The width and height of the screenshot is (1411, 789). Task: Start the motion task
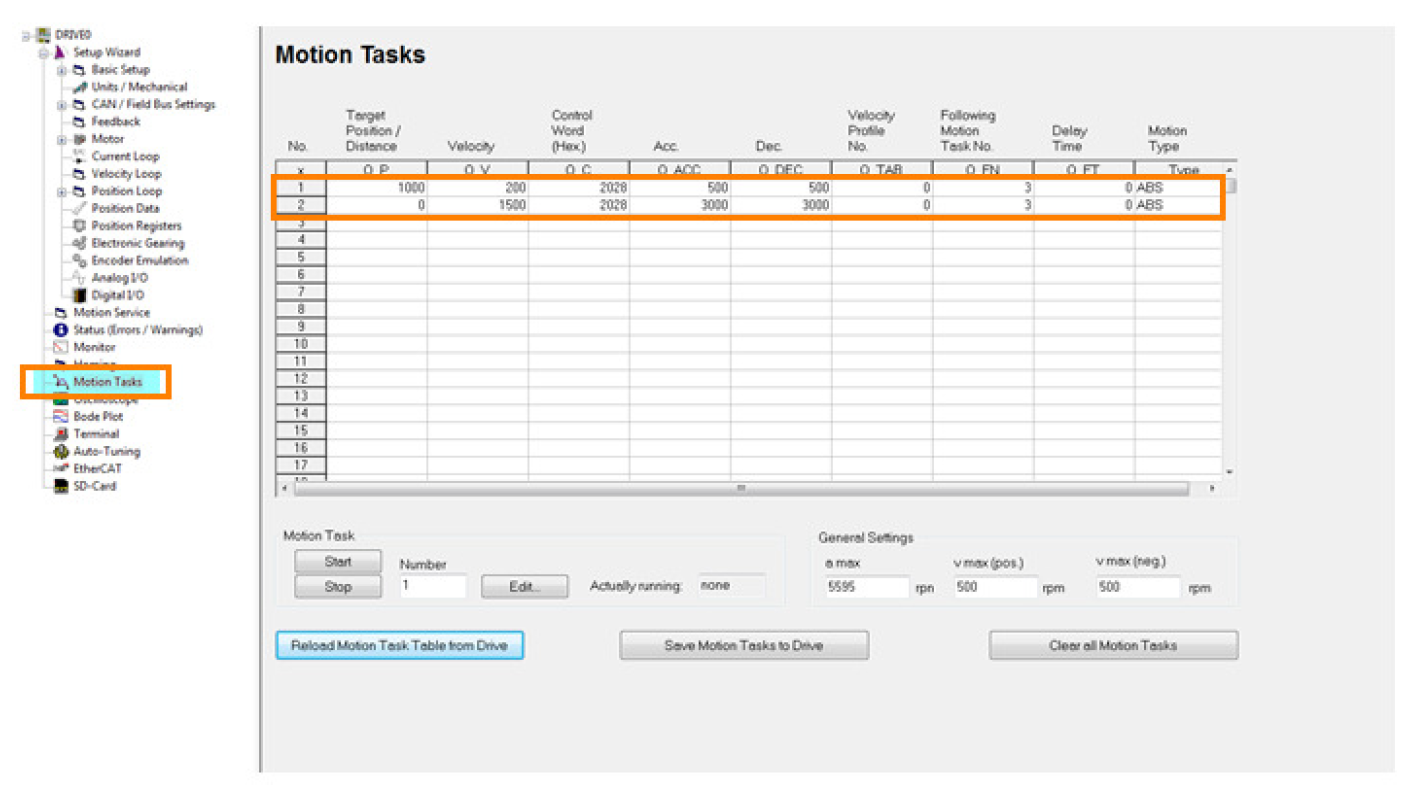(x=338, y=561)
